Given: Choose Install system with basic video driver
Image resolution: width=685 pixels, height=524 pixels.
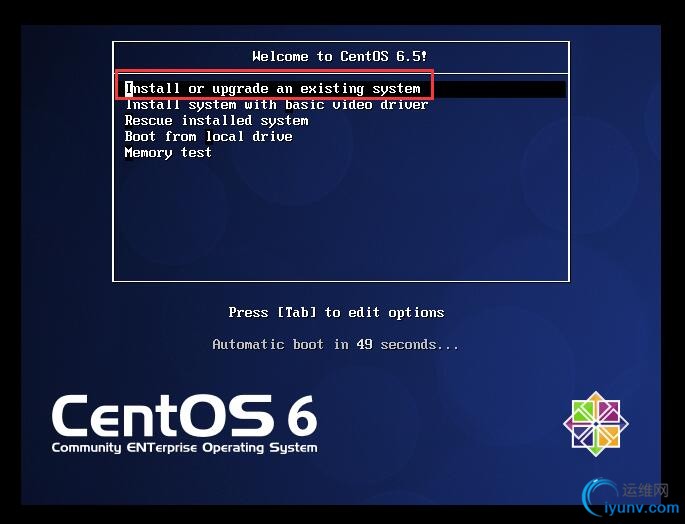Looking at the screenshot, I should [277, 105].
